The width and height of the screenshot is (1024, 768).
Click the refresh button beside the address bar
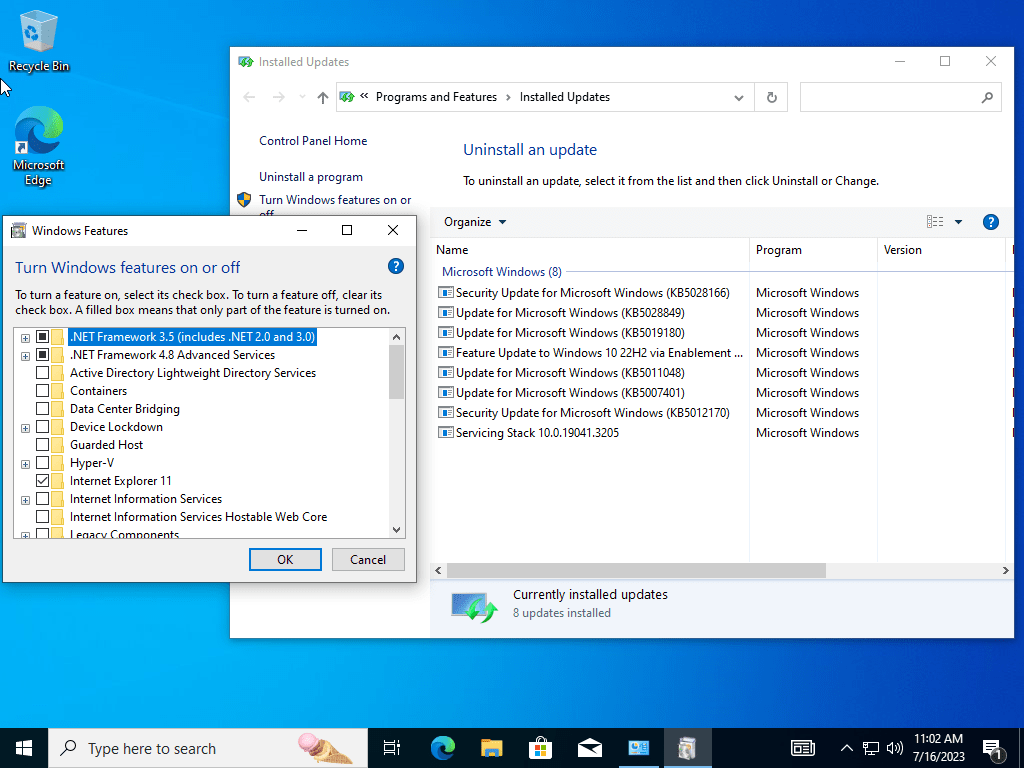[771, 97]
